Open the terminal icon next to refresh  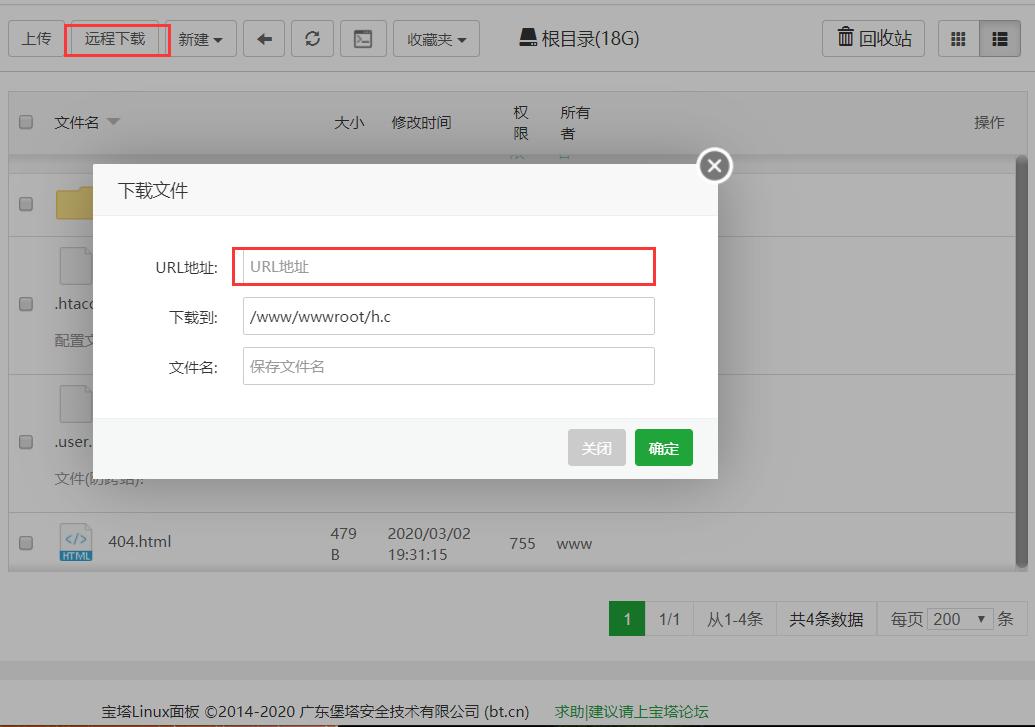[363, 38]
